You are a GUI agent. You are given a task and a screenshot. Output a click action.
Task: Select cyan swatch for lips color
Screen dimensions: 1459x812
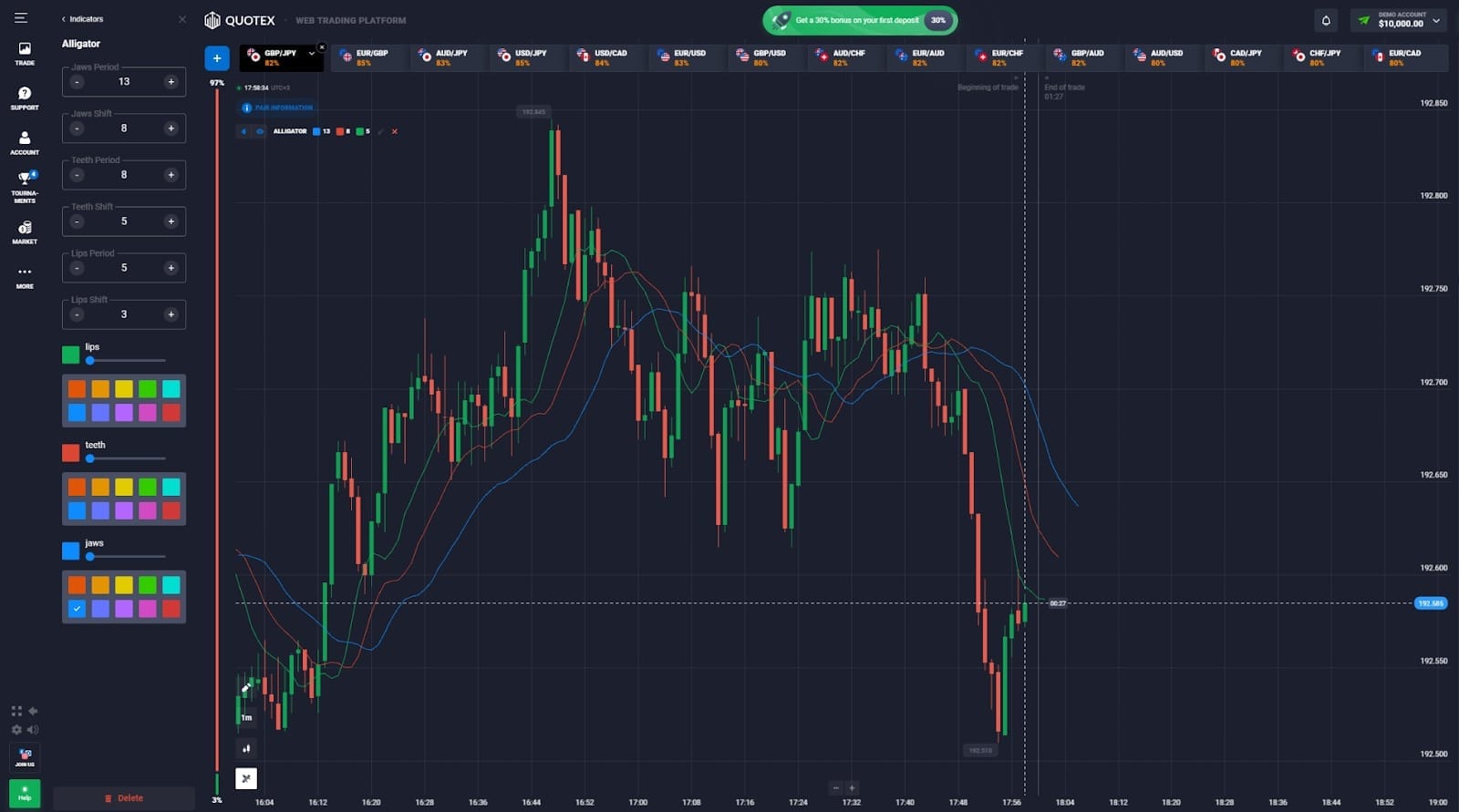click(x=171, y=389)
